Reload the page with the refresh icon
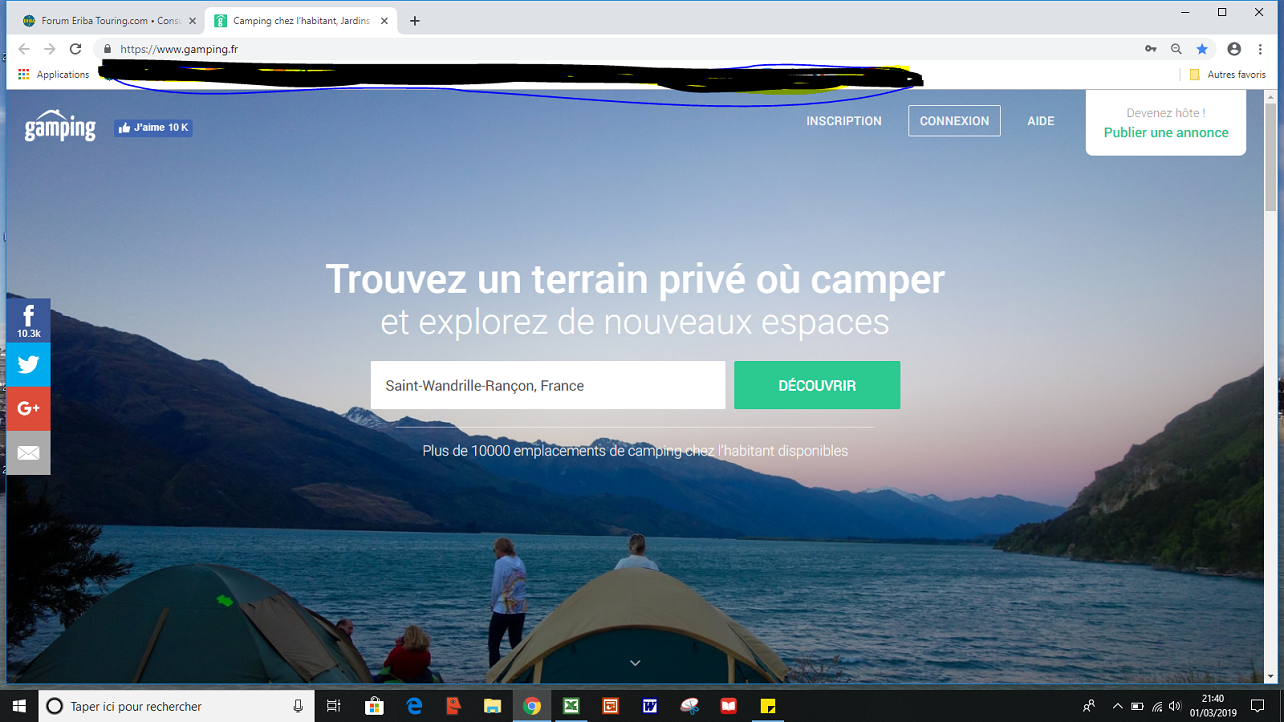The width and height of the screenshot is (1284, 722). pos(75,49)
